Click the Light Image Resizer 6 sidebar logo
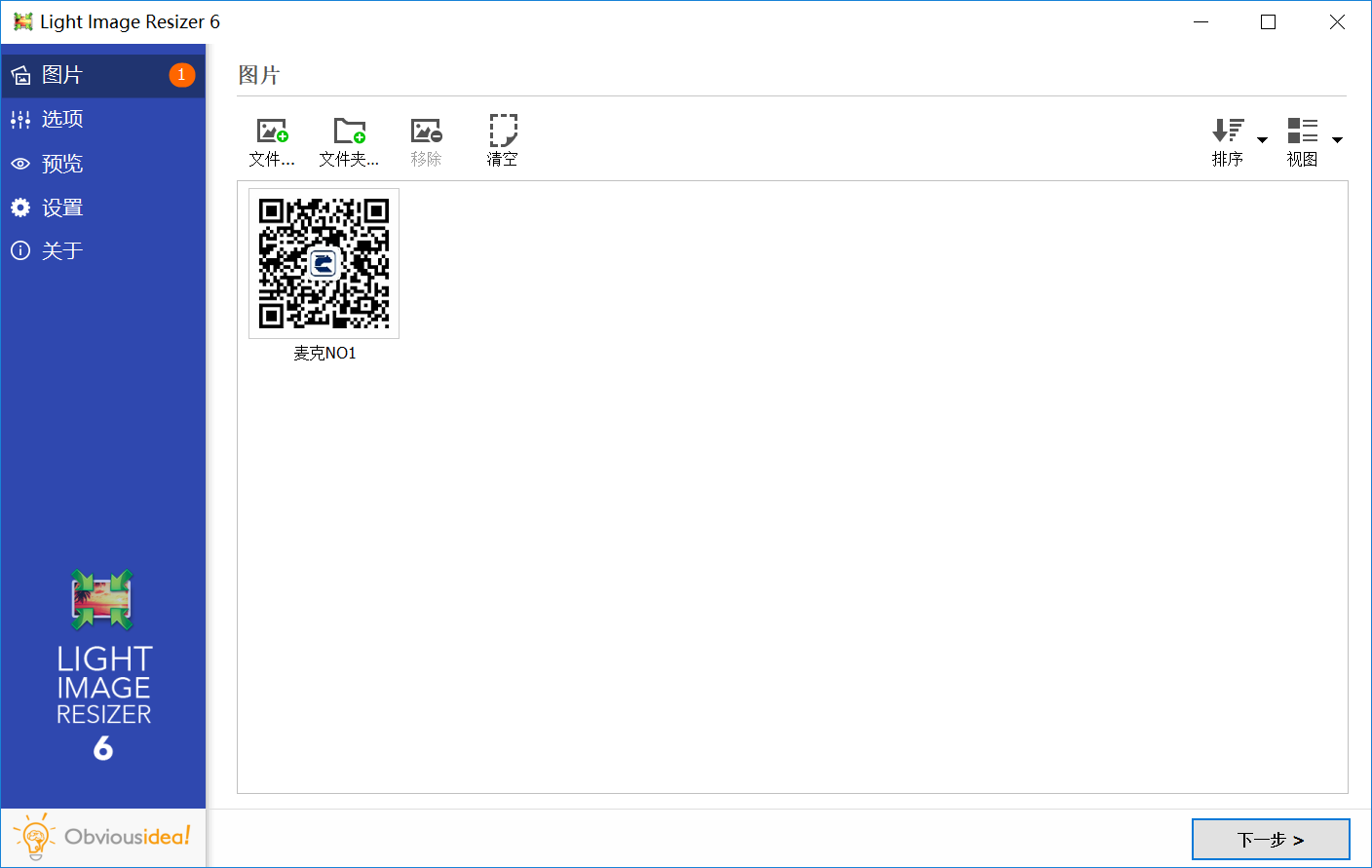1372x868 pixels. coord(103,666)
